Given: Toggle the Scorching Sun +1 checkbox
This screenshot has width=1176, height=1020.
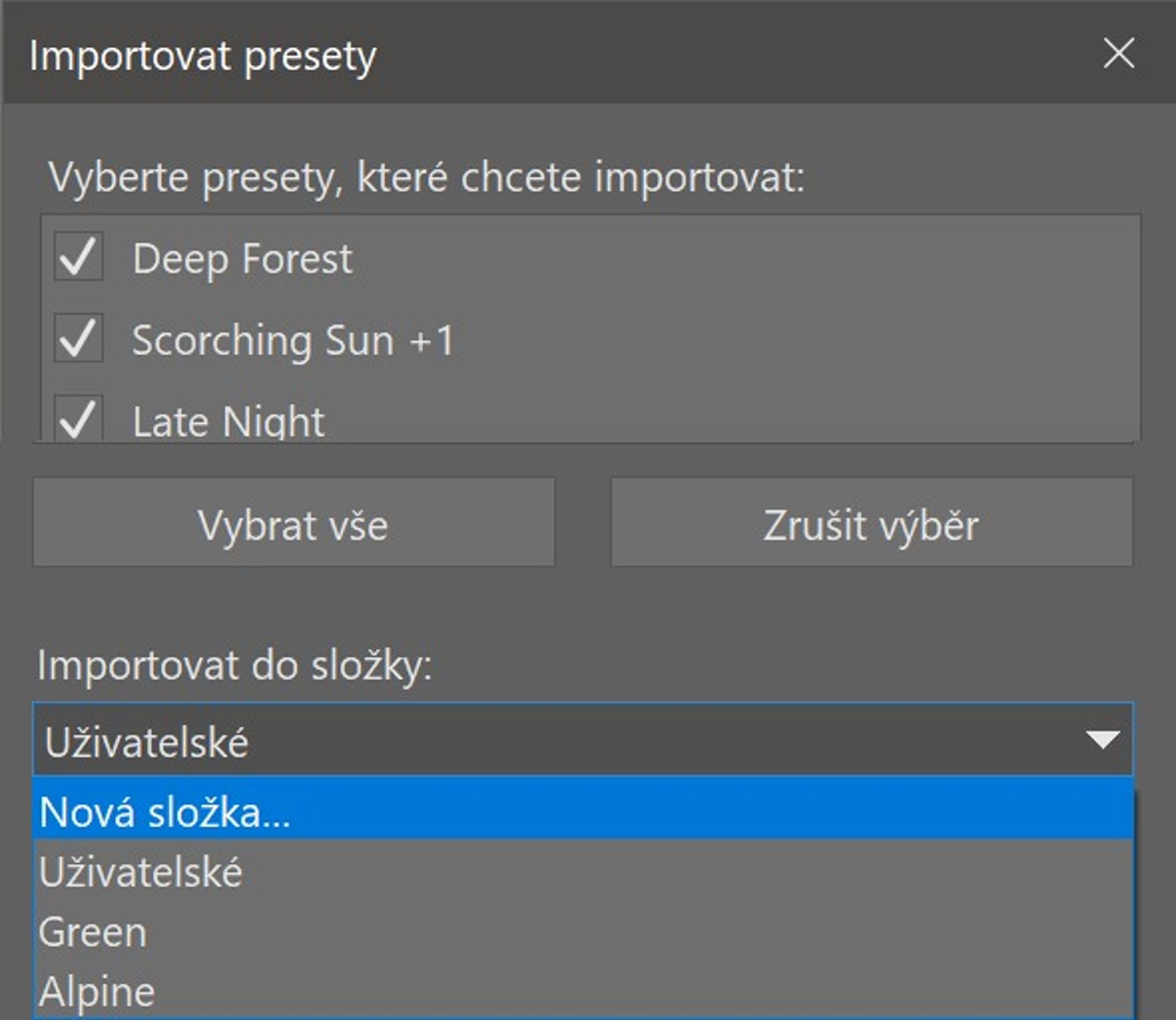Looking at the screenshot, I should [79, 338].
